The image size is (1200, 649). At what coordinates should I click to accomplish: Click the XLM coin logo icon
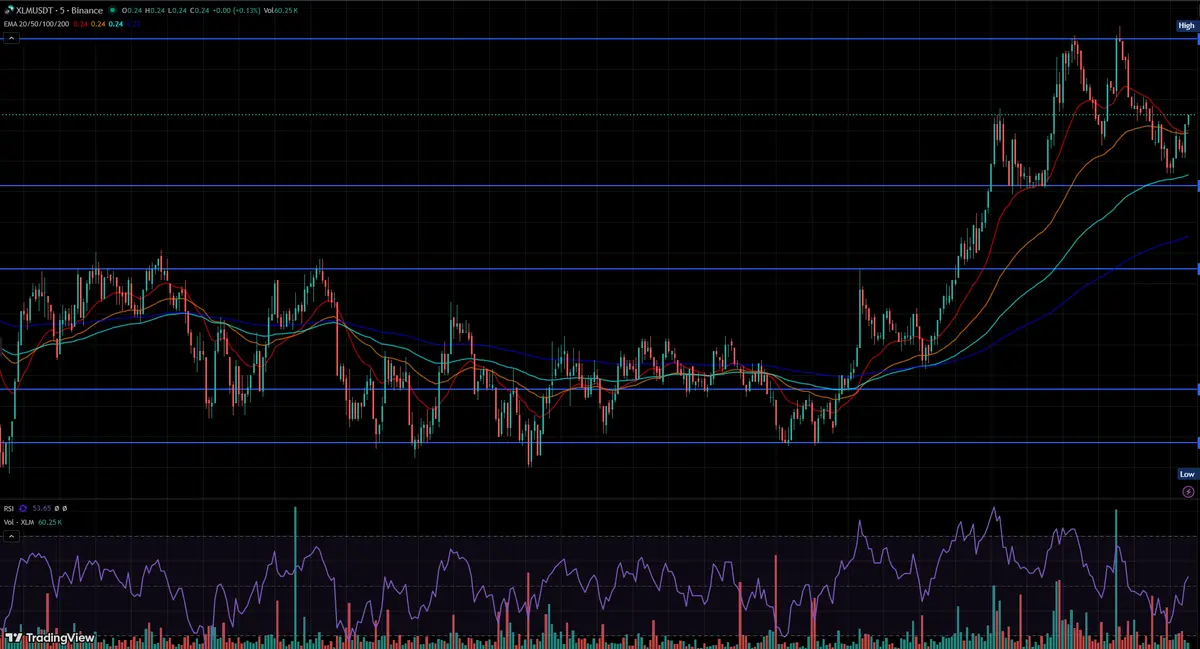pos(10,10)
